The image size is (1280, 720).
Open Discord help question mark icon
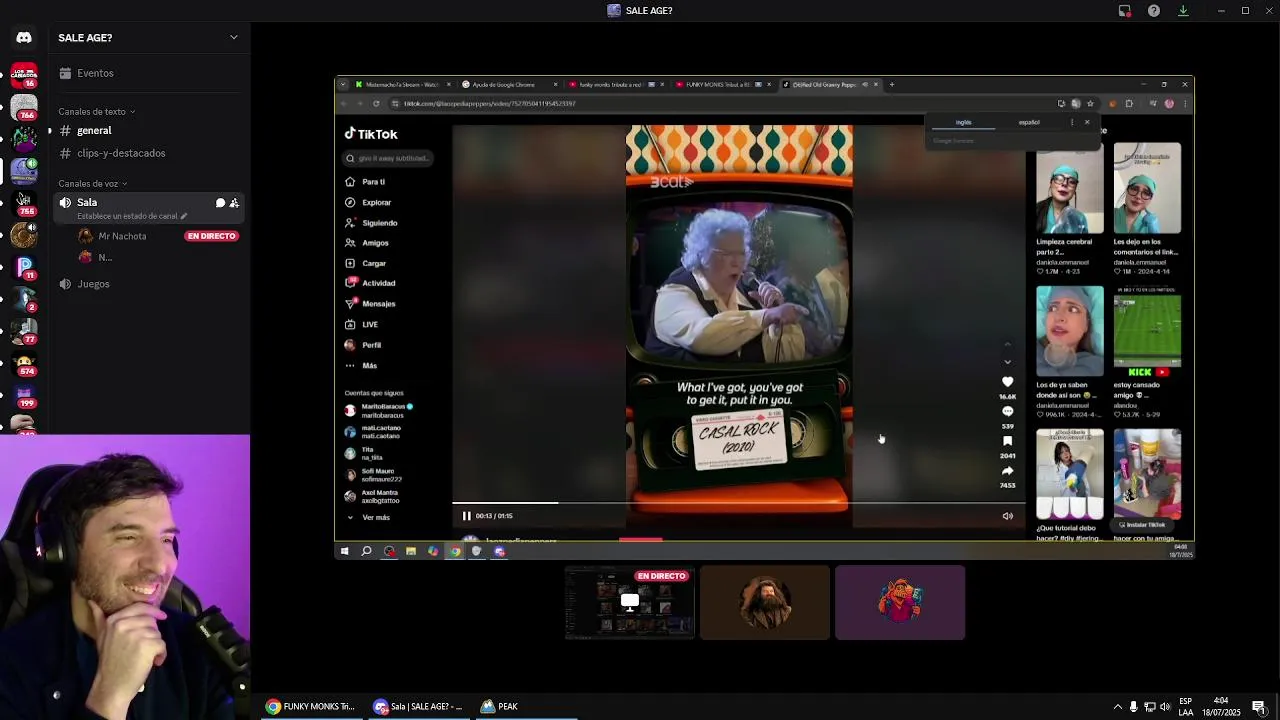pyautogui.click(x=1154, y=11)
